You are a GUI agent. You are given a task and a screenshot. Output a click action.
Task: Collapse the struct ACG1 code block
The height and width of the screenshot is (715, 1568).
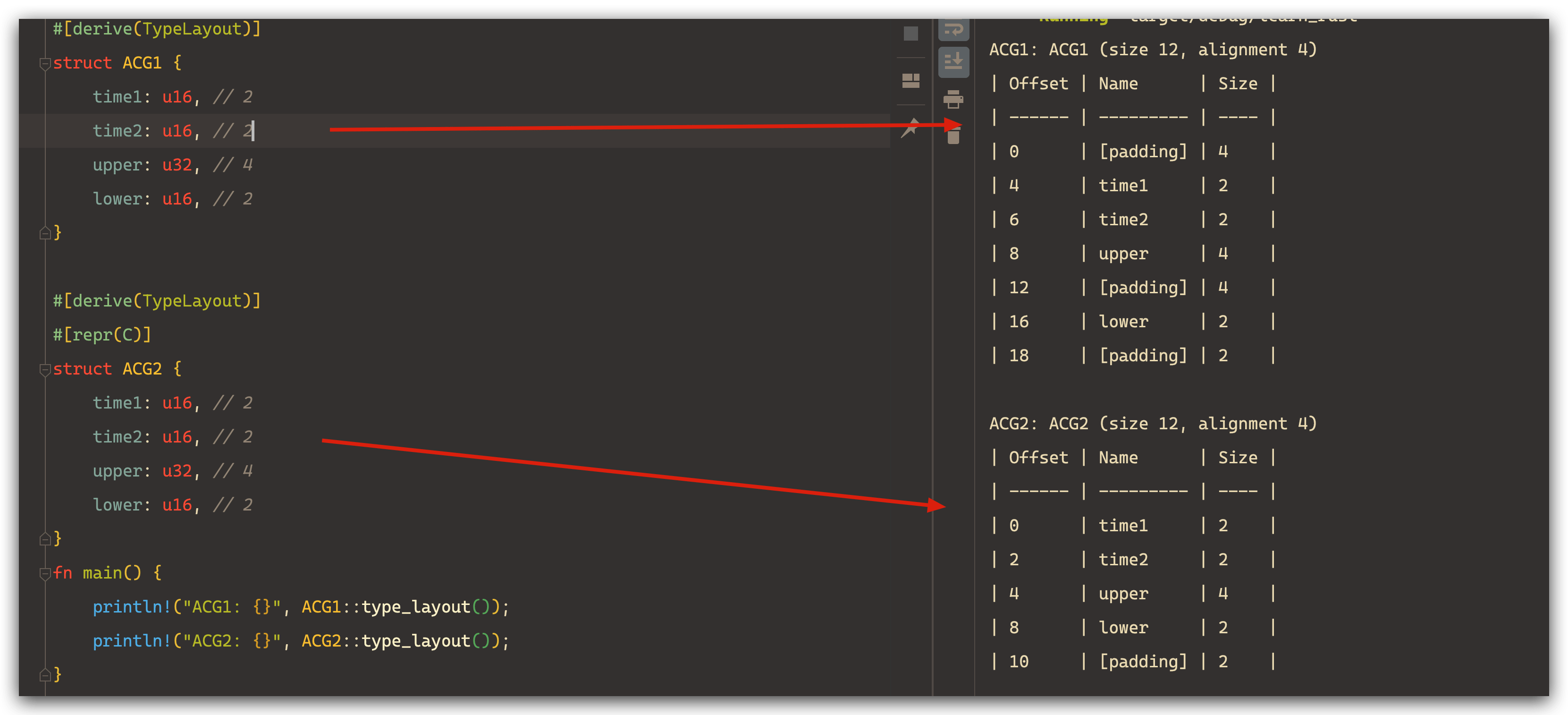[44, 63]
